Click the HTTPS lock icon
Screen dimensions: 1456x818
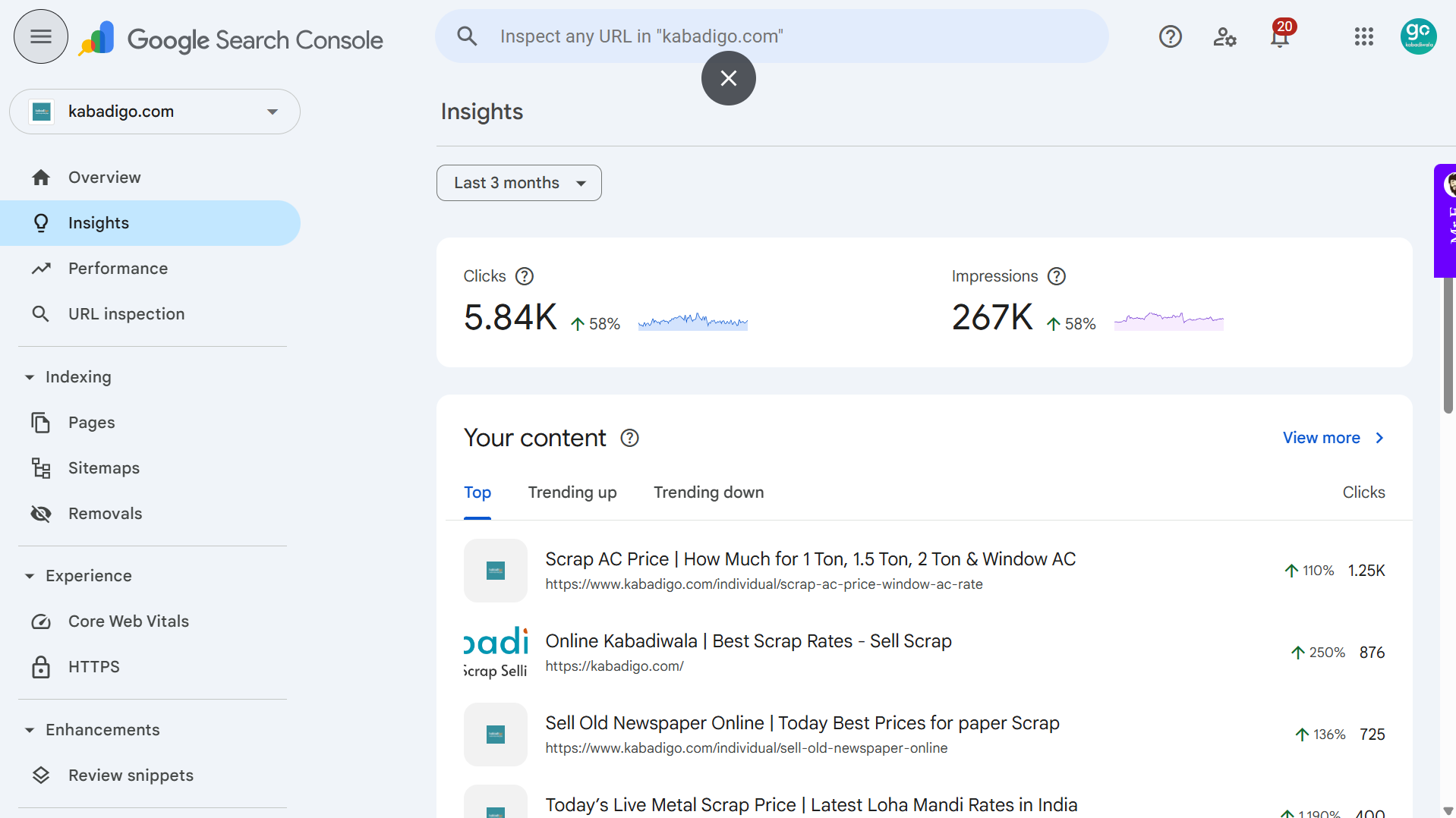pos(40,667)
